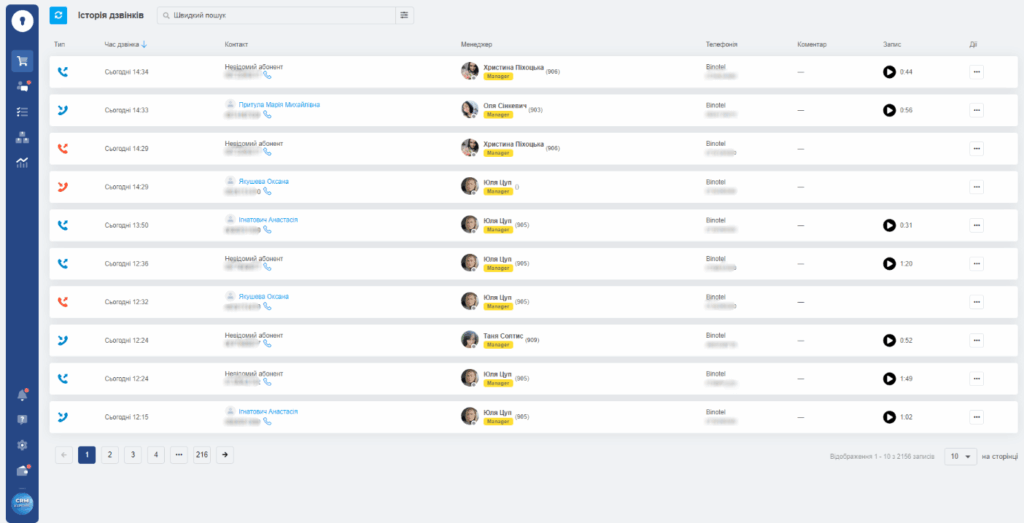The image size is (1024, 523).
Task: Play the 1:49 call recording
Action: point(889,378)
